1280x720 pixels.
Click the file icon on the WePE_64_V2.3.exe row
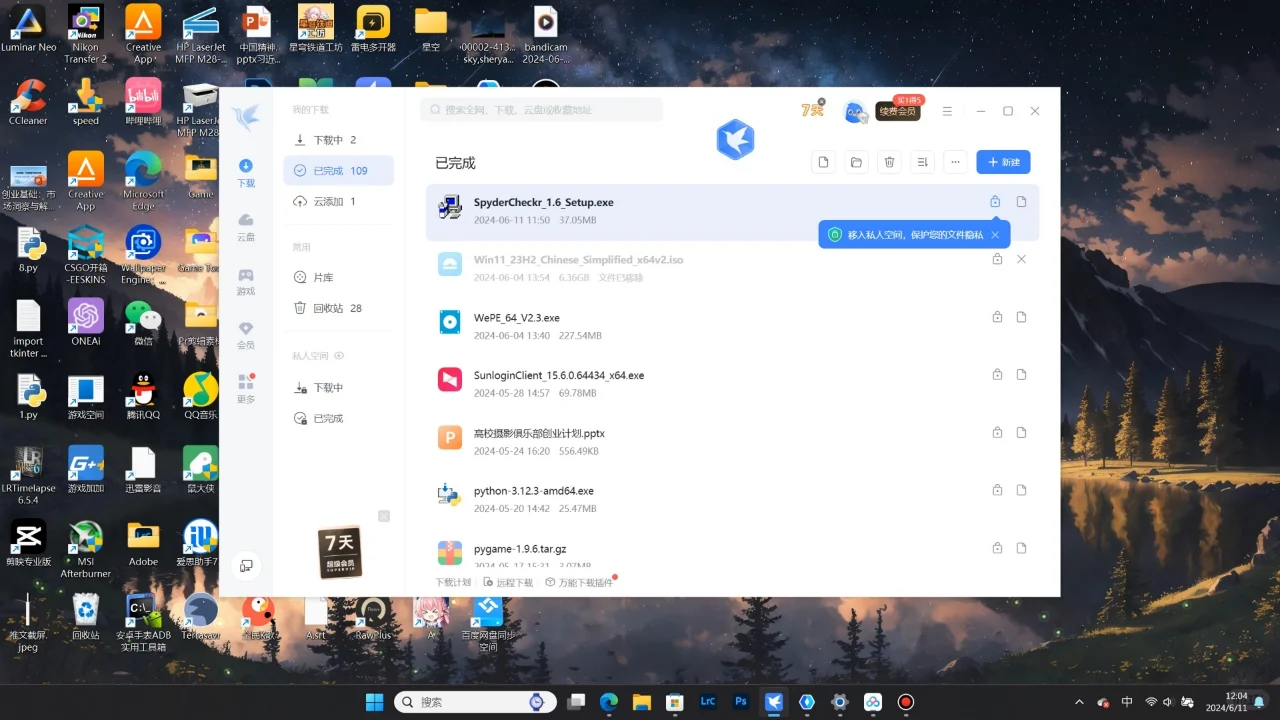tap(1021, 317)
